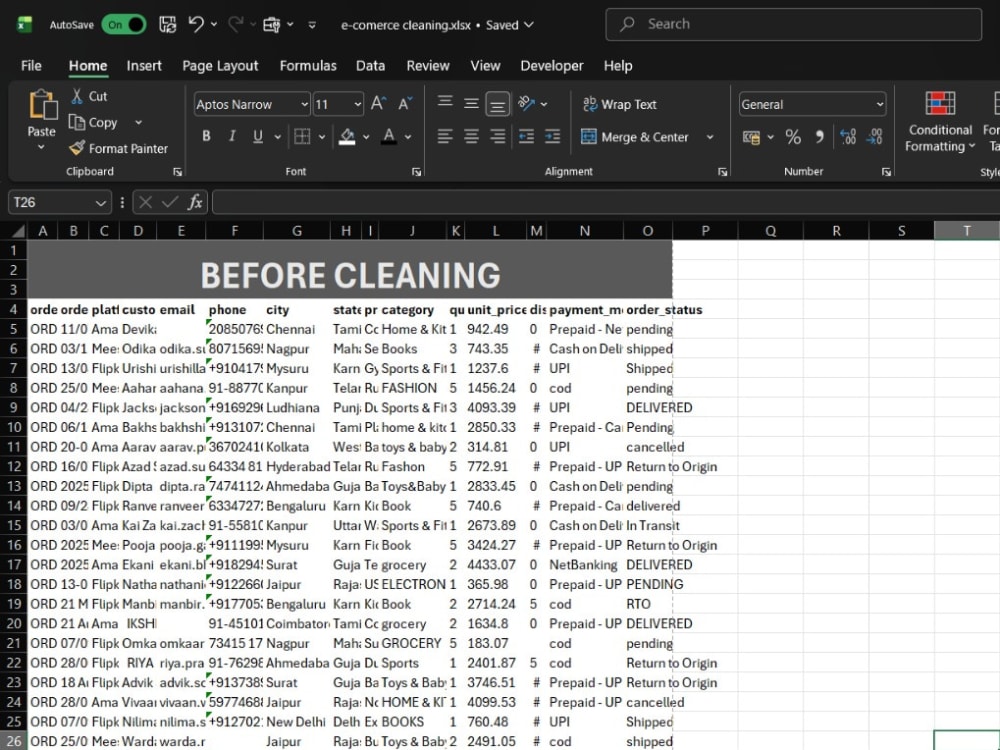
Task: Apply italic formatting
Action: point(232,136)
